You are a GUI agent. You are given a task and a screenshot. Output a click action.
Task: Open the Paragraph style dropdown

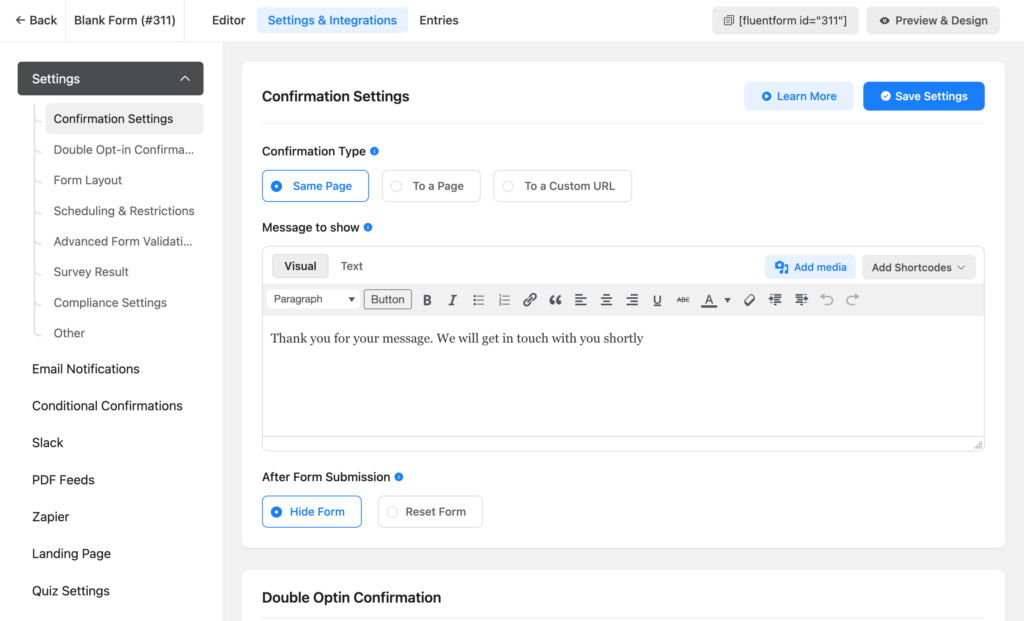[312, 299]
